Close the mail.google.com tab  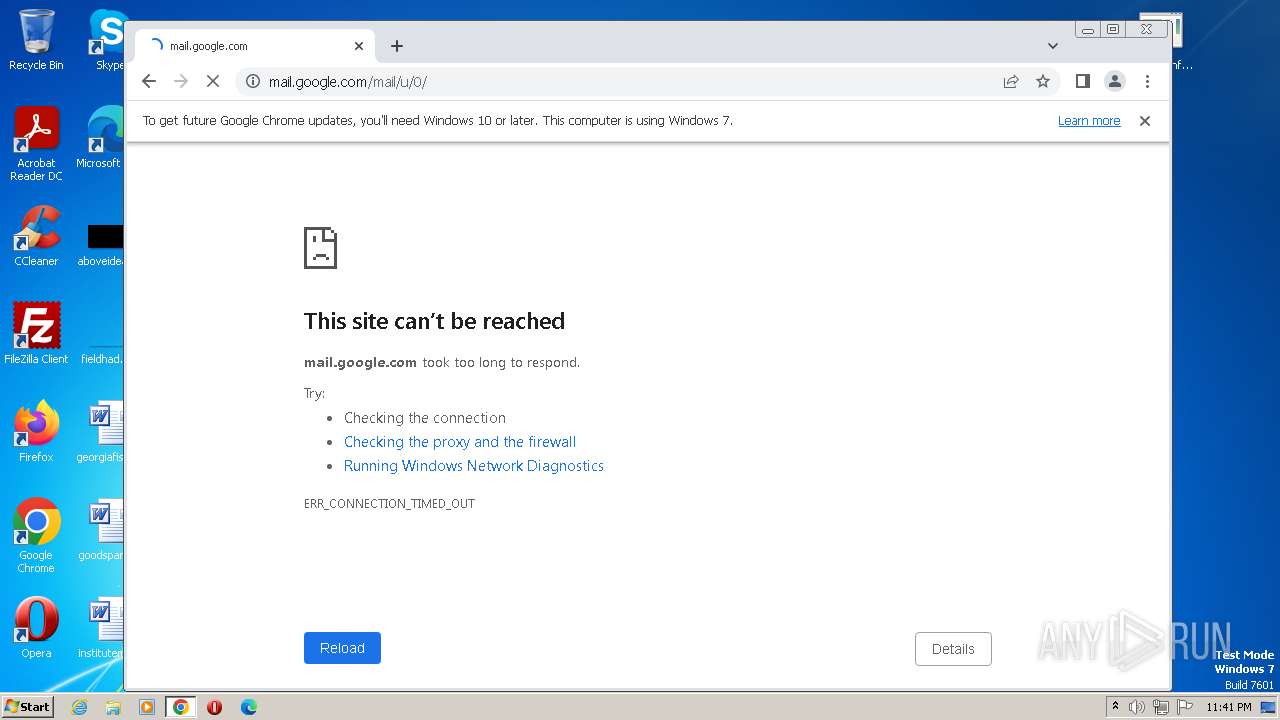(359, 46)
